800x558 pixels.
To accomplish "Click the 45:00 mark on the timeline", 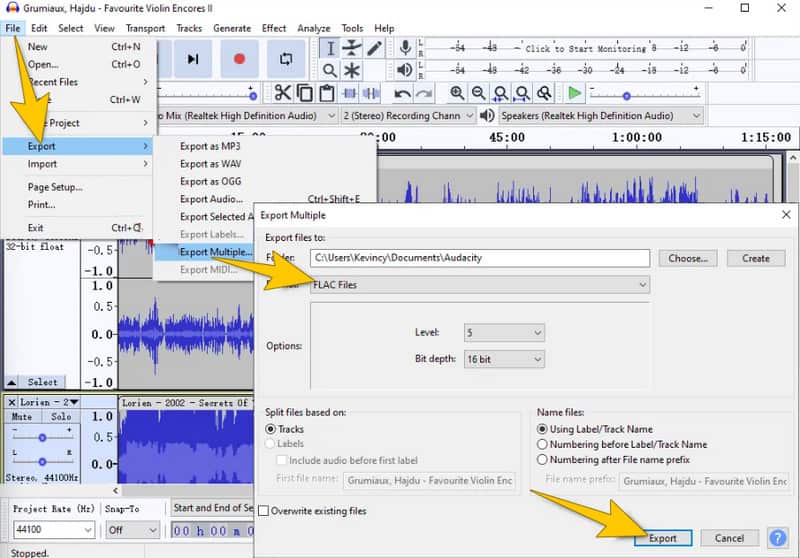I will 507,138.
